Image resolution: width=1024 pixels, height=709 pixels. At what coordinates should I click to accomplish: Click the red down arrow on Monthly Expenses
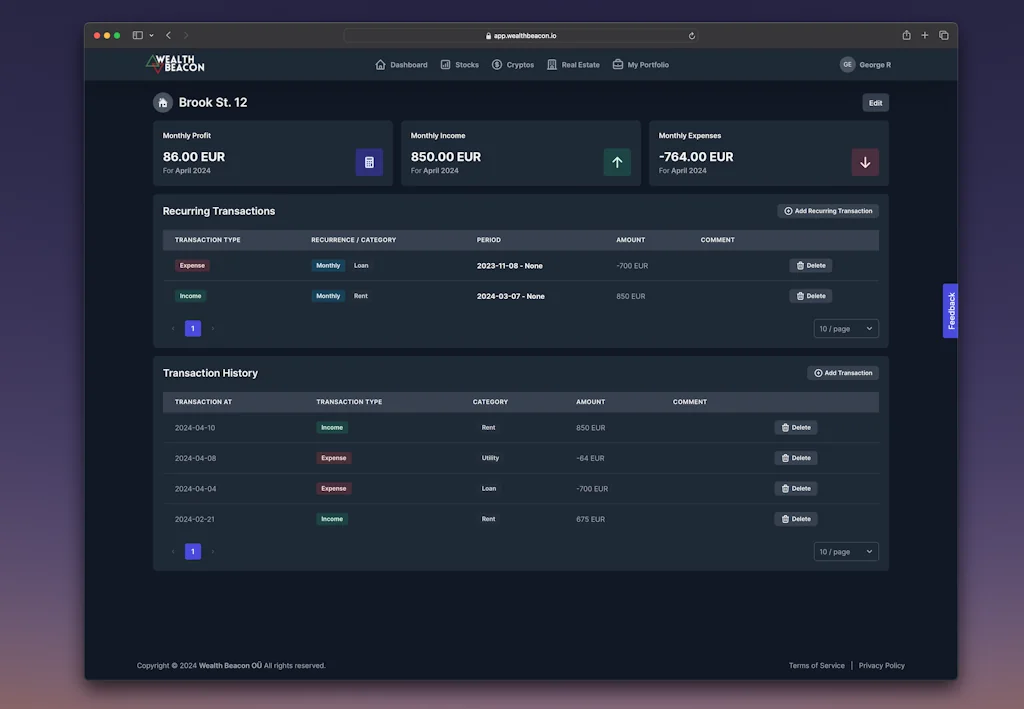click(x=865, y=161)
